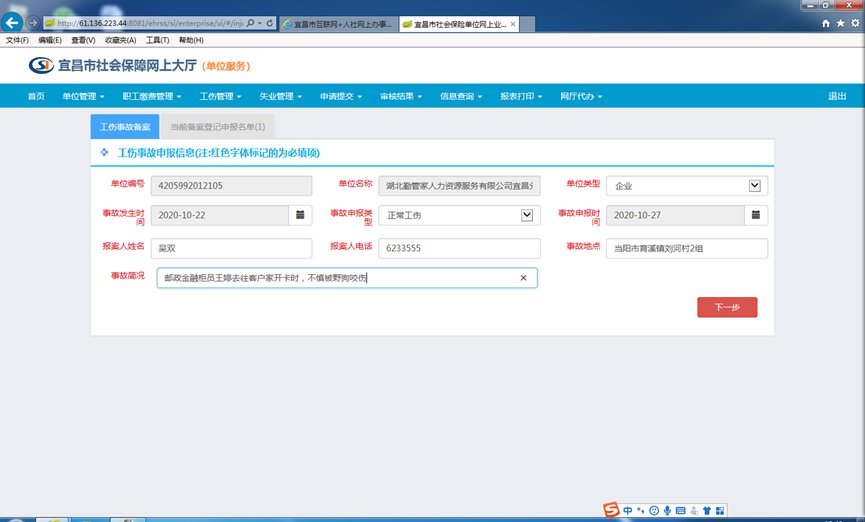Click the red 下一步 button
Viewport: 865px width, 522px height.
click(x=727, y=307)
